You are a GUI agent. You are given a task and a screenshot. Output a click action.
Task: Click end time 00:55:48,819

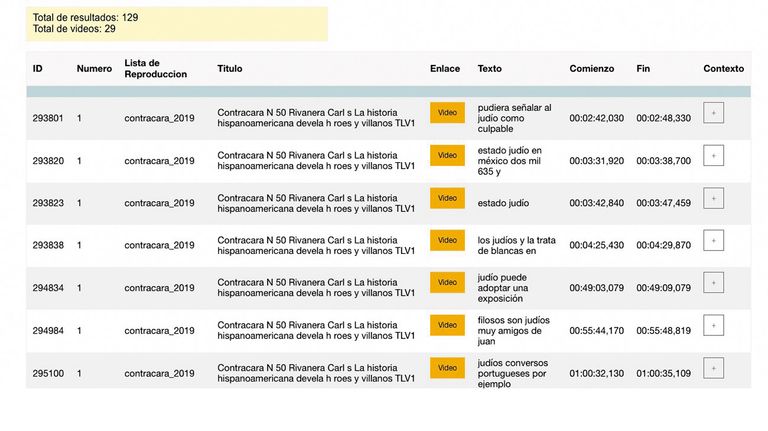(x=664, y=331)
